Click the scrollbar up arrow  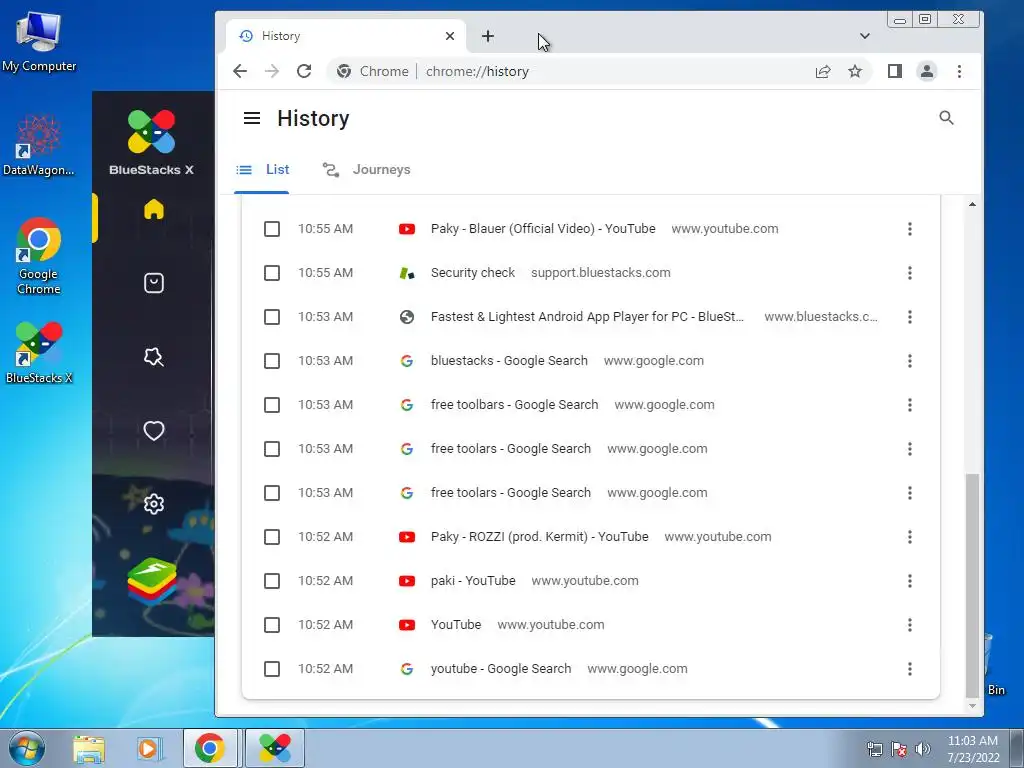tap(972, 204)
